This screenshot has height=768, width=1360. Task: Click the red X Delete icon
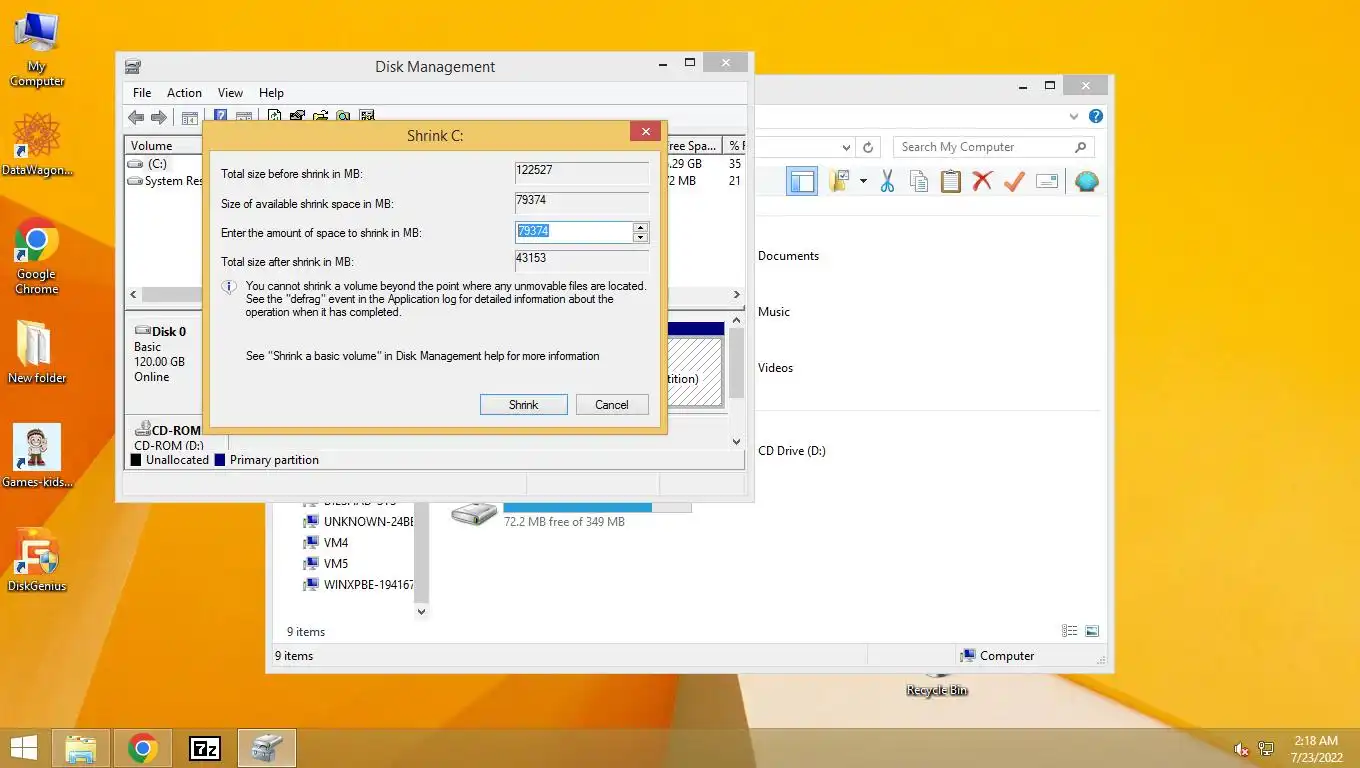(x=982, y=181)
